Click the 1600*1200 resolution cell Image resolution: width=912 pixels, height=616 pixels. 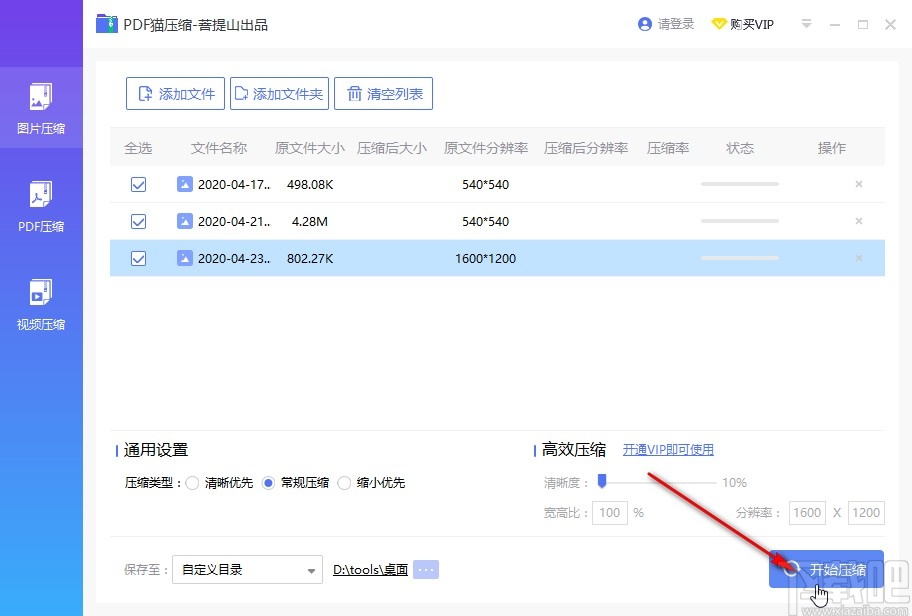(486, 259)
